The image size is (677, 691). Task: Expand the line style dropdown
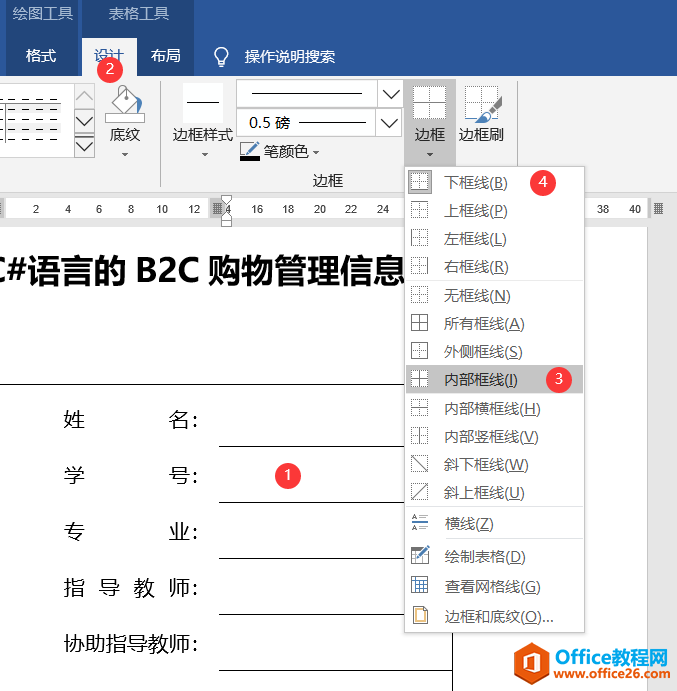[x=389, y=94]
